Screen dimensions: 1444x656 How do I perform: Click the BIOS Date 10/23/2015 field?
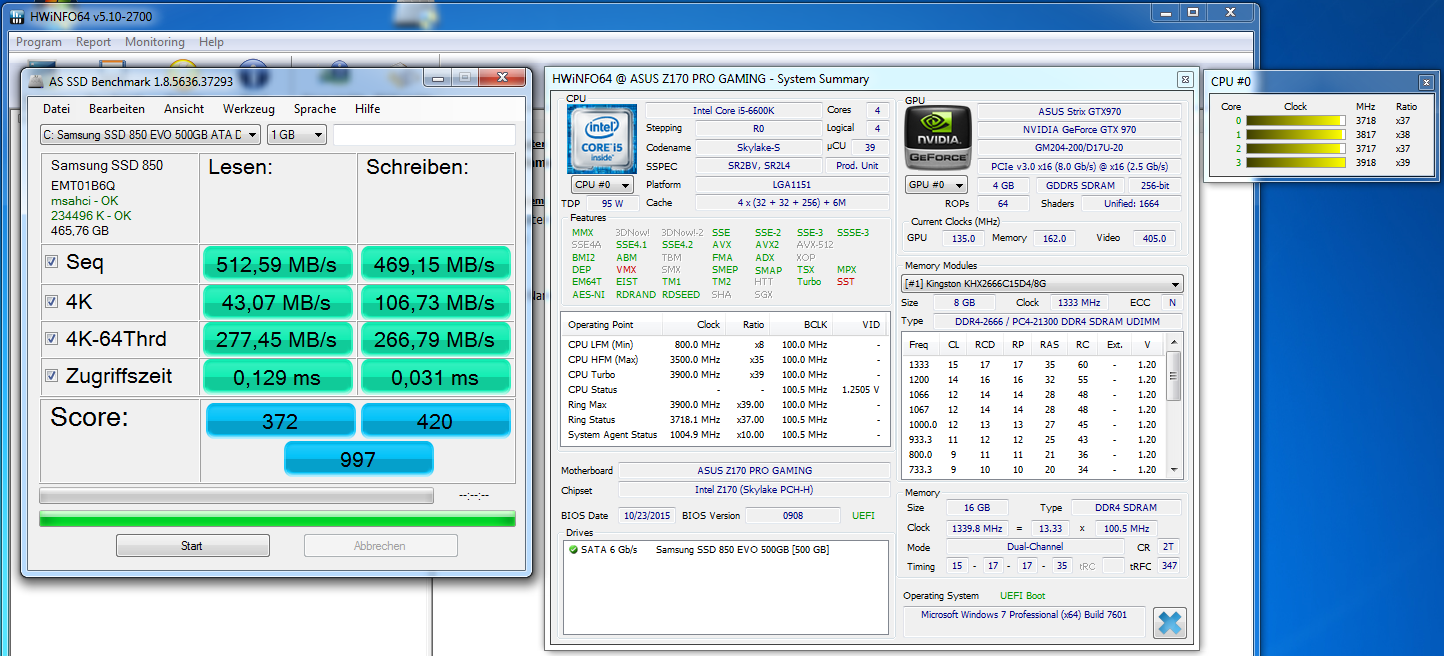point(645,515)
